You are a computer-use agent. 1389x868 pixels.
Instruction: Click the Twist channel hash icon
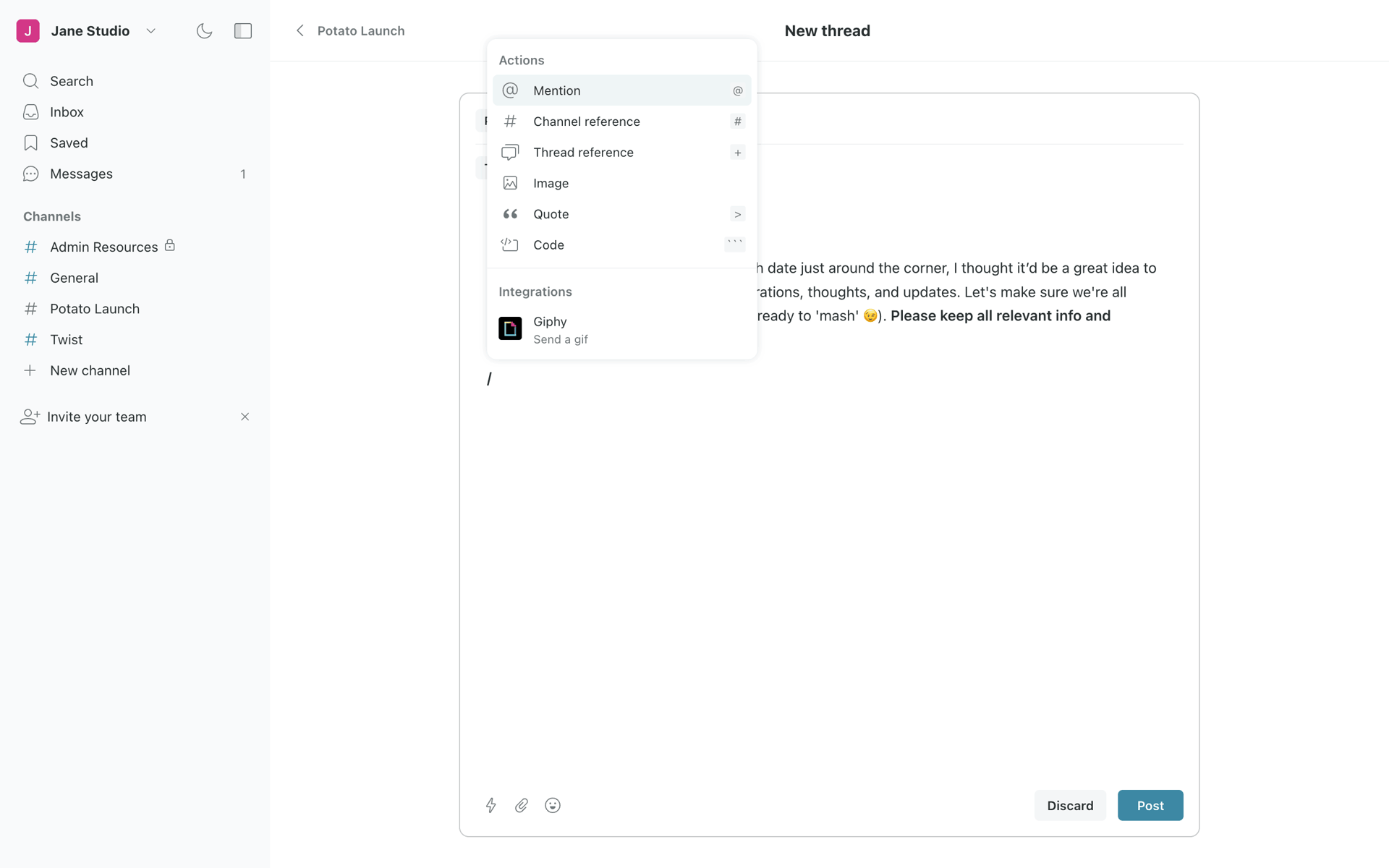tap(31, 339)
